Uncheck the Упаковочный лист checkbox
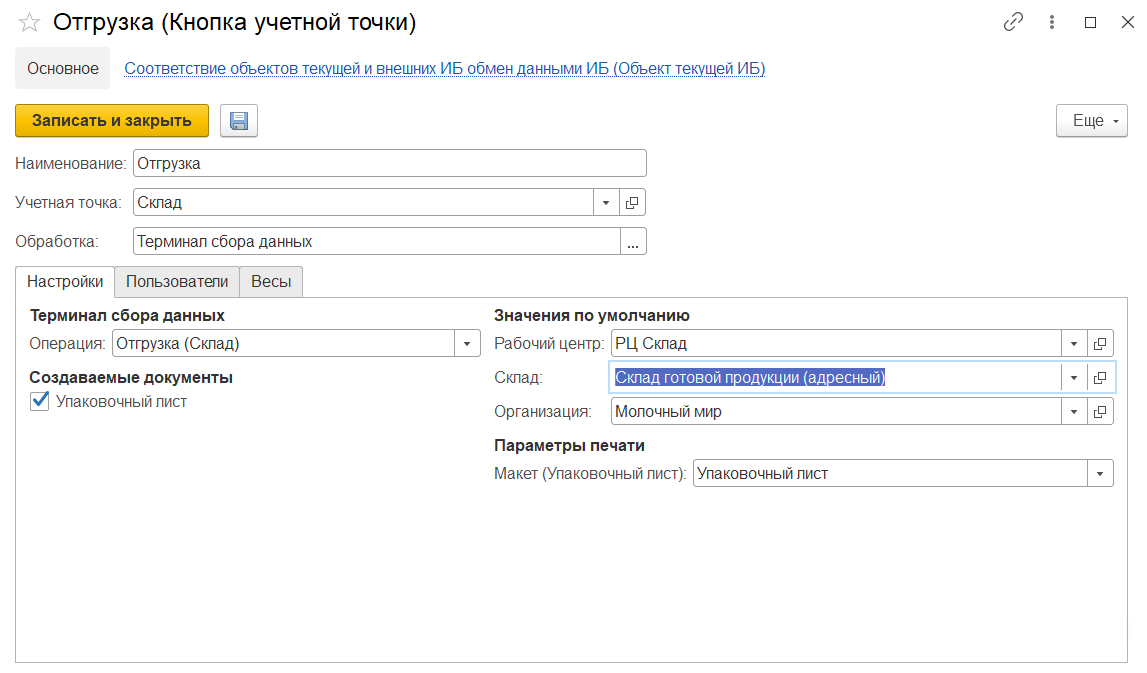Image resolution: width=1147 pixels, height=673 pixels. click(40, 402)
